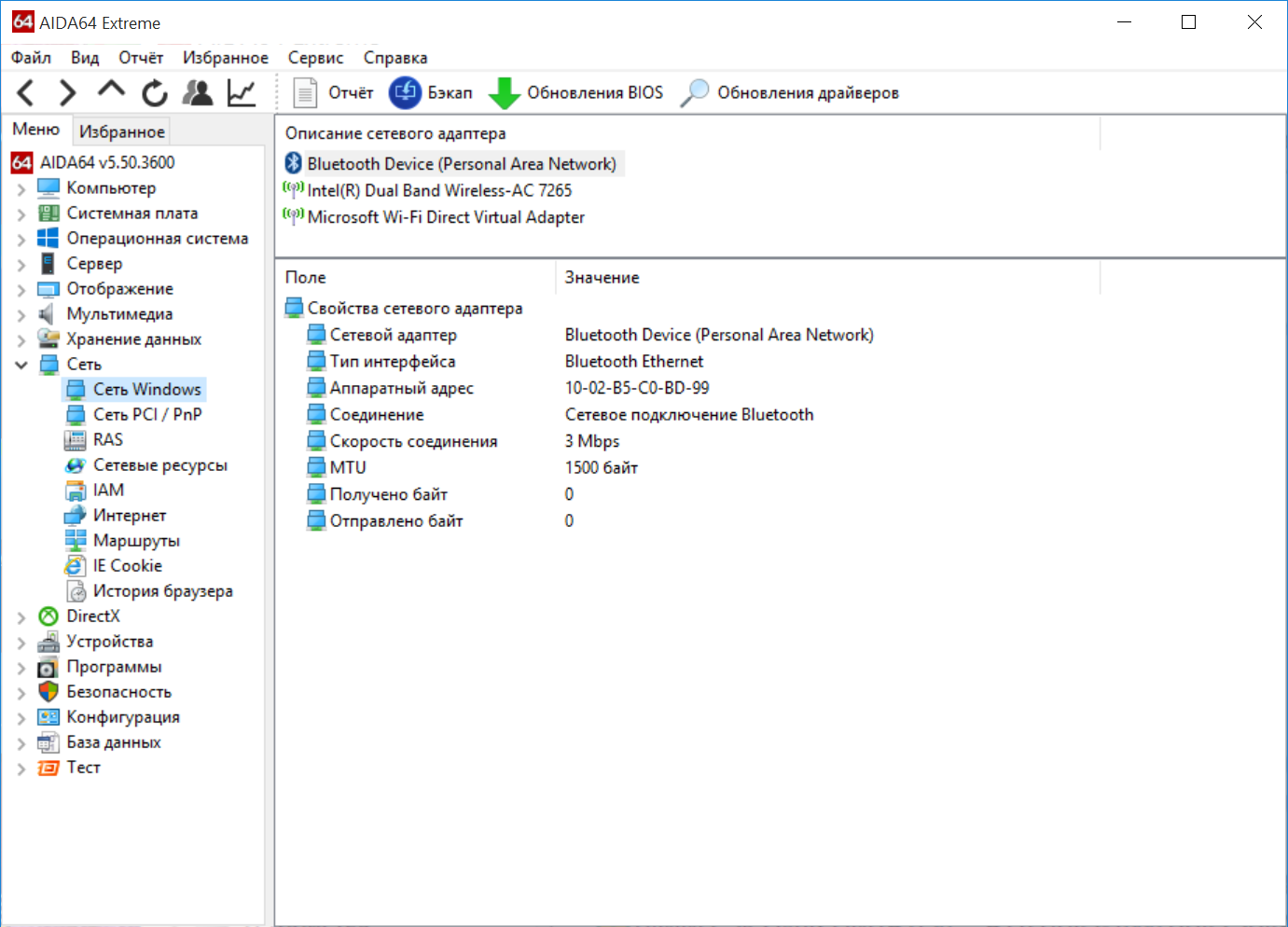Expand the База данных tree node

21,742
